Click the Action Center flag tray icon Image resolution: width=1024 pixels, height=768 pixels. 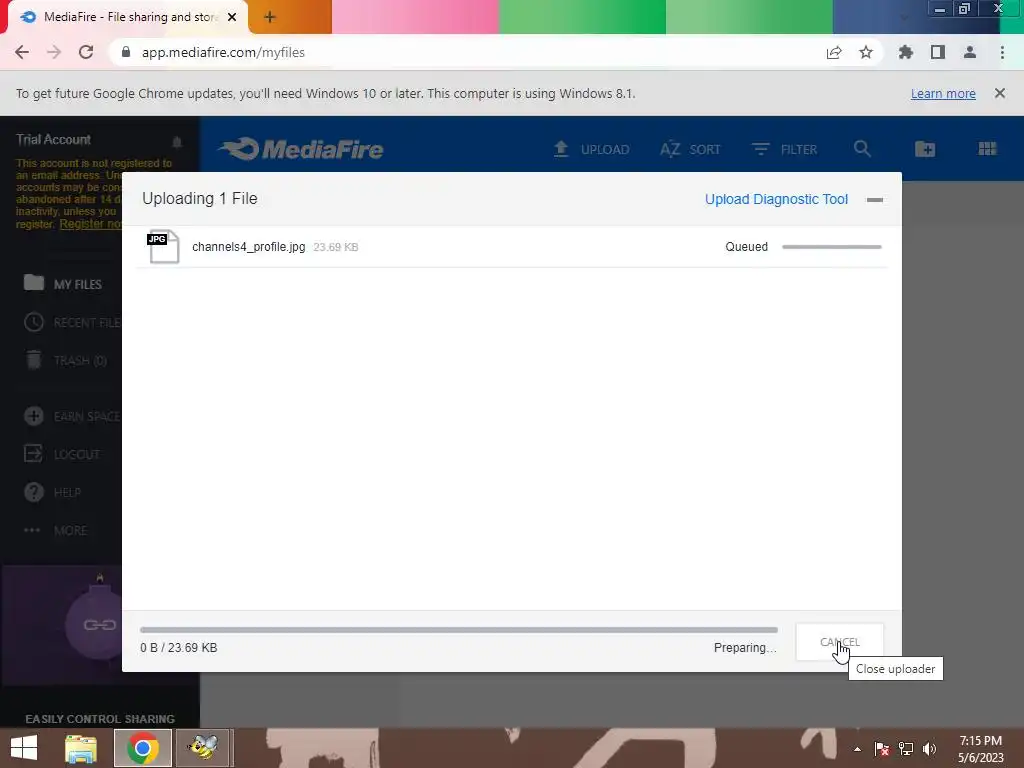(x=882, y=749)
